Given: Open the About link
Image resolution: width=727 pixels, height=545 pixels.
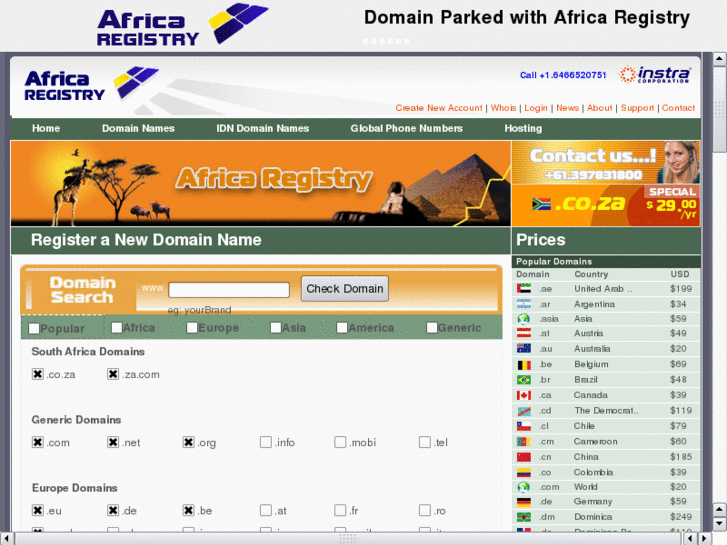Looking at the screenshot, I should click(599, 108).
